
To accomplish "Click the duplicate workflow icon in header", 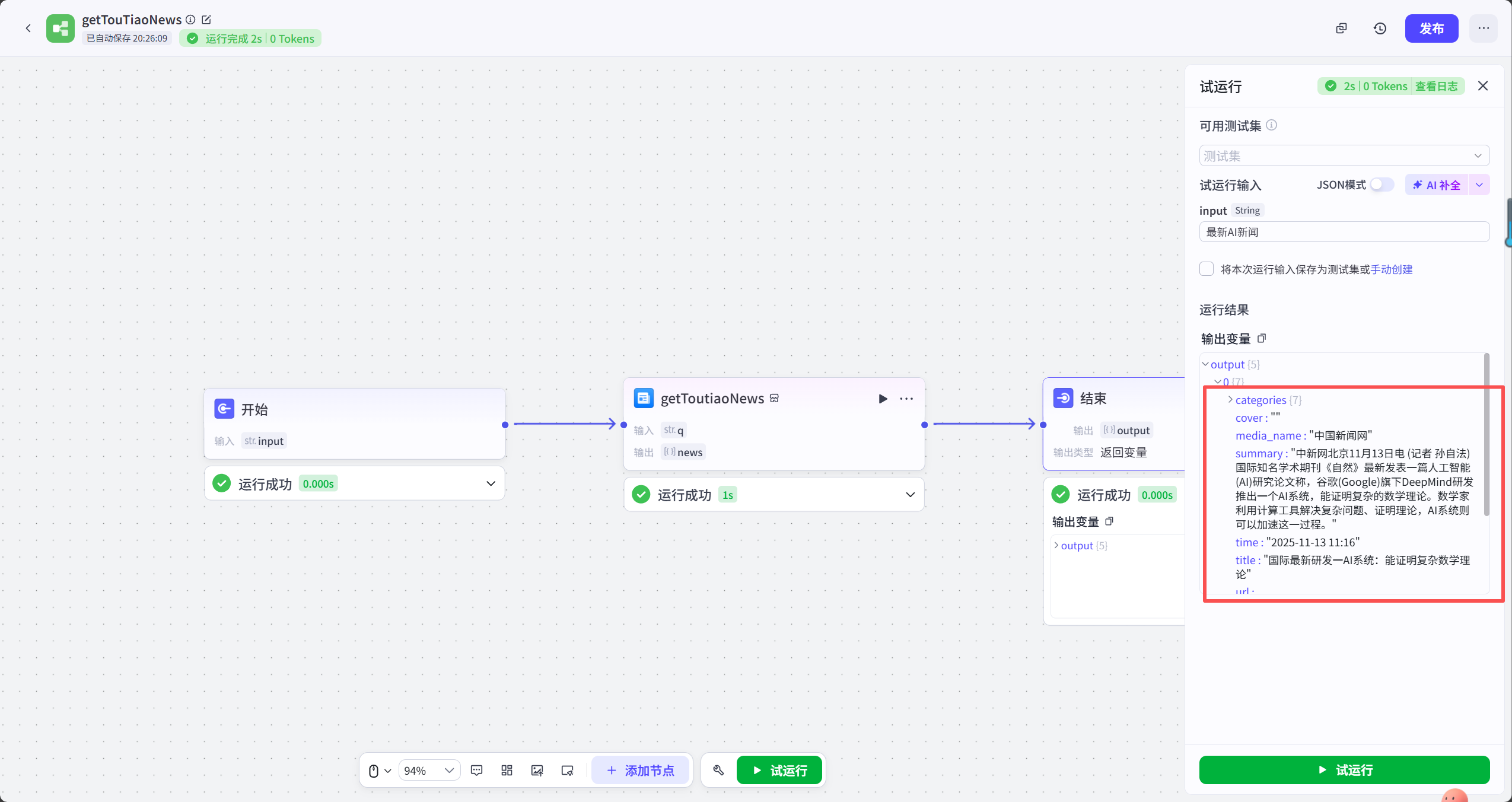I will (1341, 28).
